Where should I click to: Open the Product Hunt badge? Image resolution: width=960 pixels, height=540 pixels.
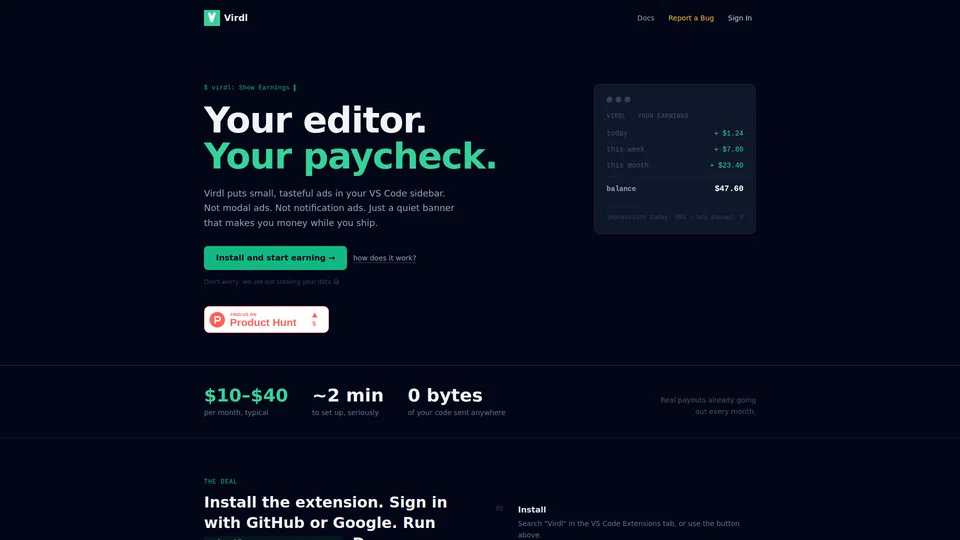(266, 320)
